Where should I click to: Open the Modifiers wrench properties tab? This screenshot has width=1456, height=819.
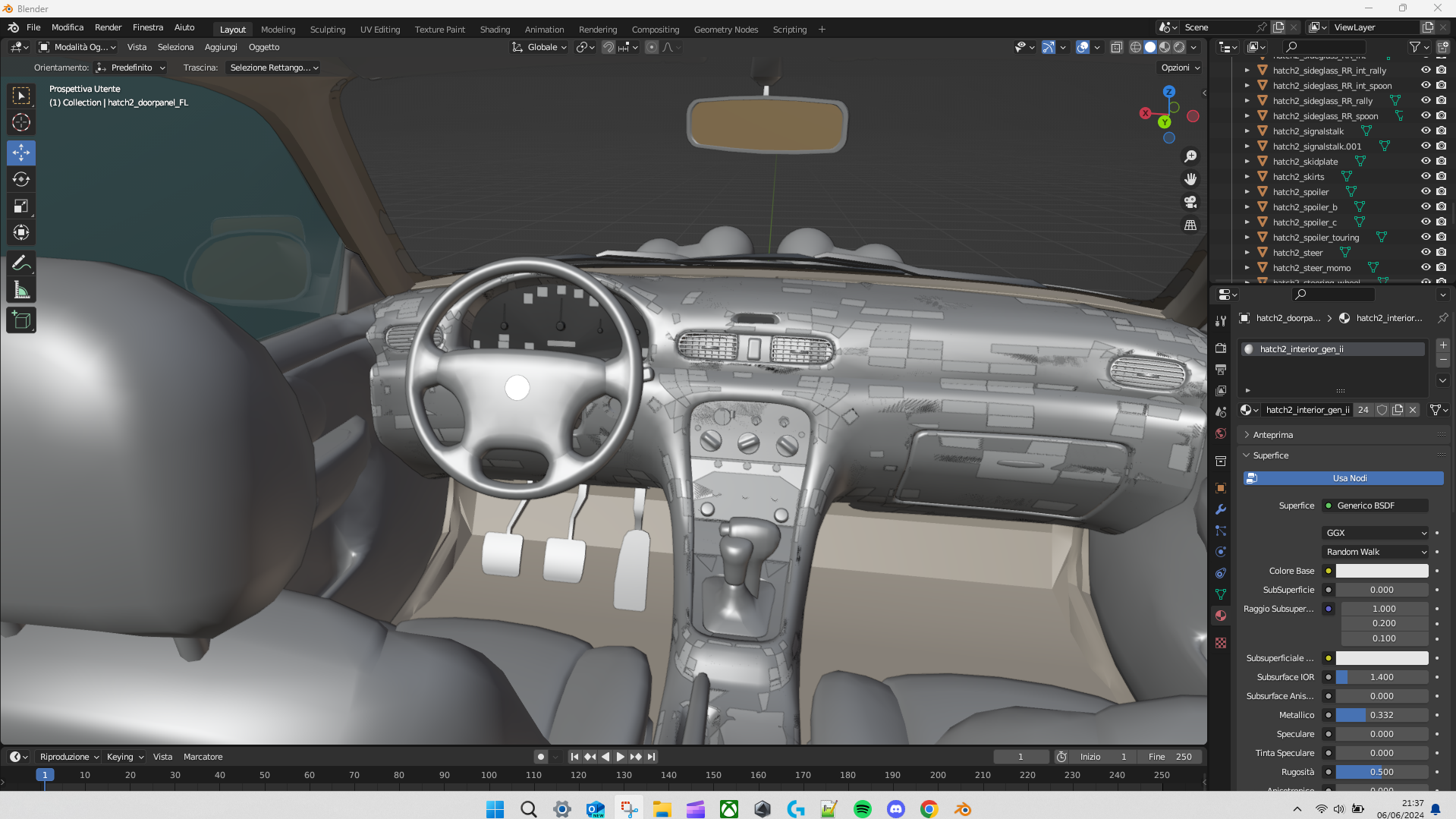click(1221, 509)
